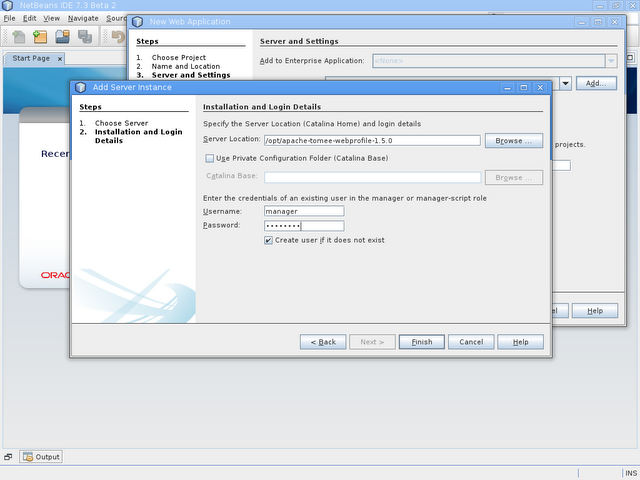The width and height of the screenshot is (640, 480).
Task: Open the View menu
Action: [x=51, y=18]
